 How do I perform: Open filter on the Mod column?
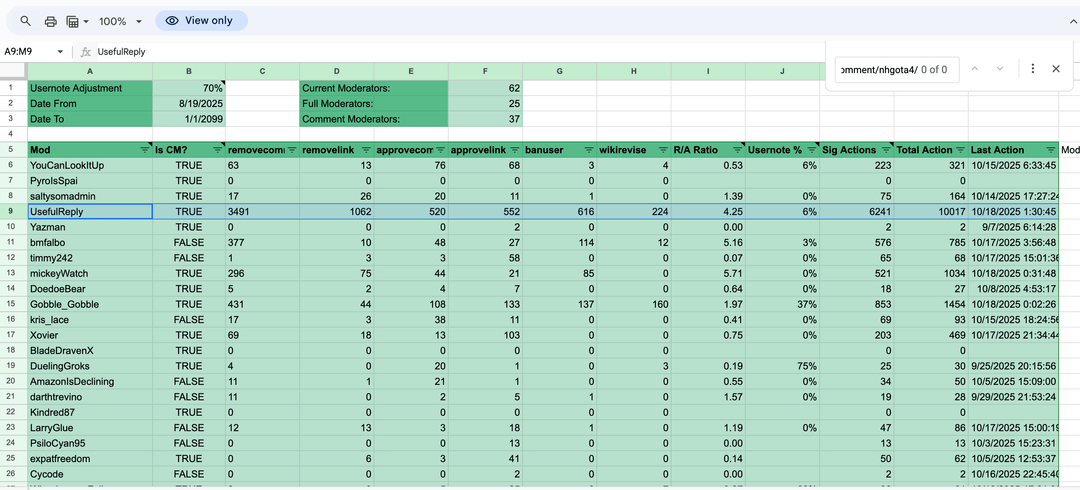tap(144, 150)
